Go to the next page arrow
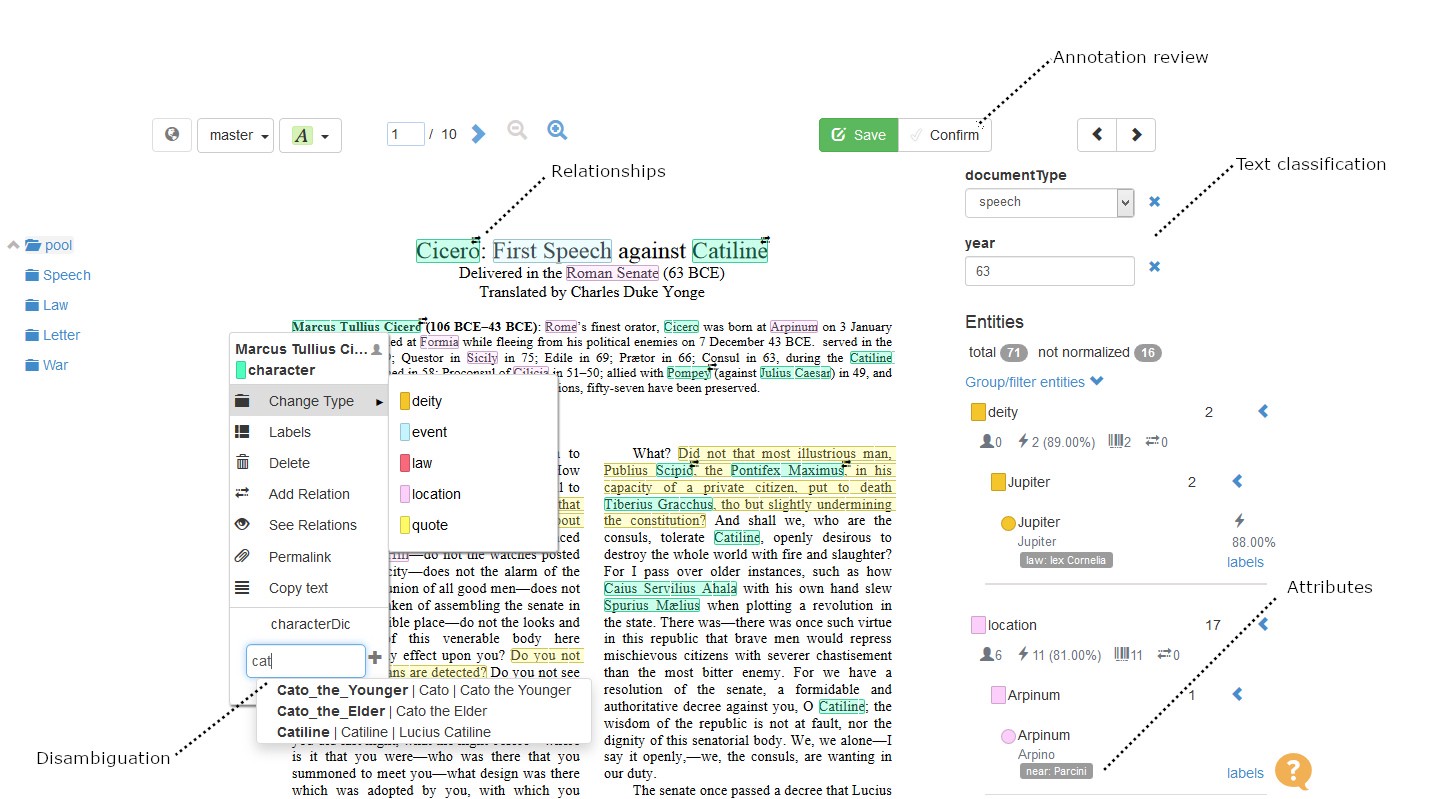Image resolution: width=1431 pixels, height=799 pixels. 478,133
